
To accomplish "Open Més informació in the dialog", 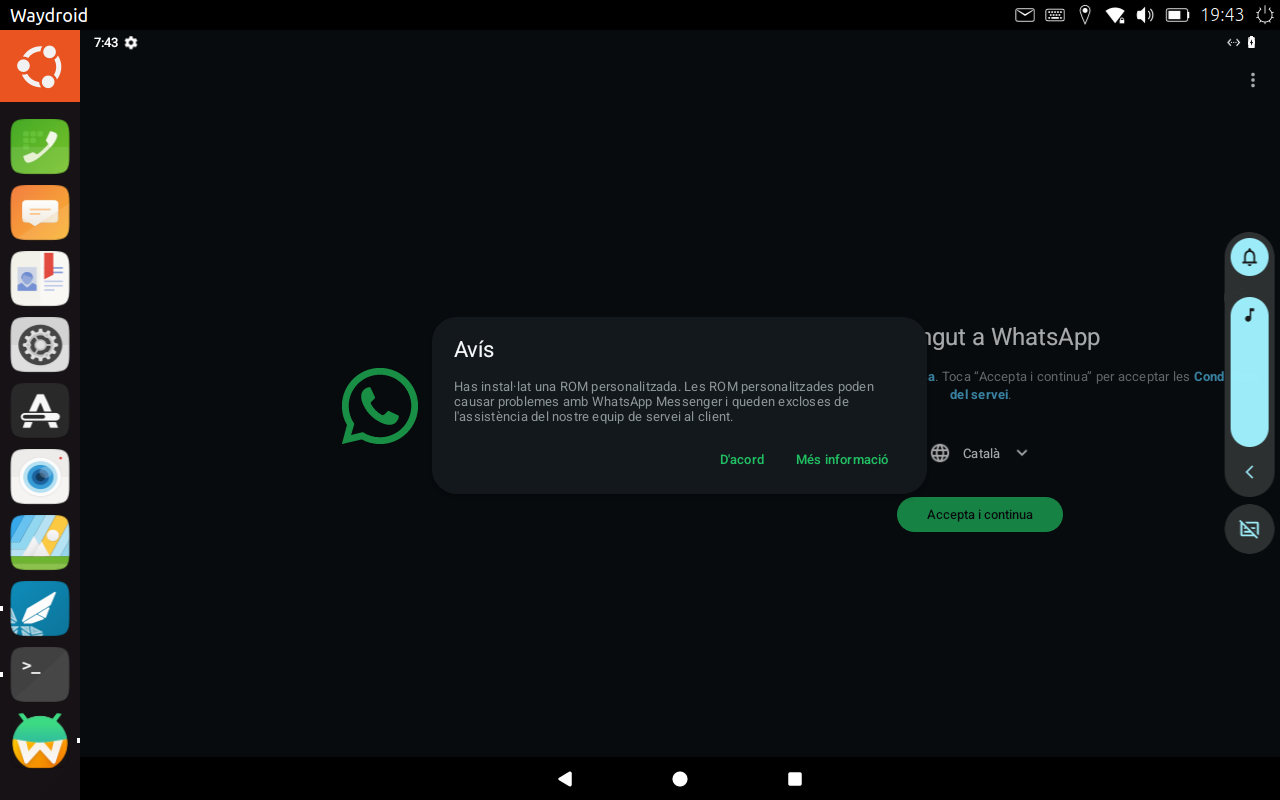I will (842, 460).
